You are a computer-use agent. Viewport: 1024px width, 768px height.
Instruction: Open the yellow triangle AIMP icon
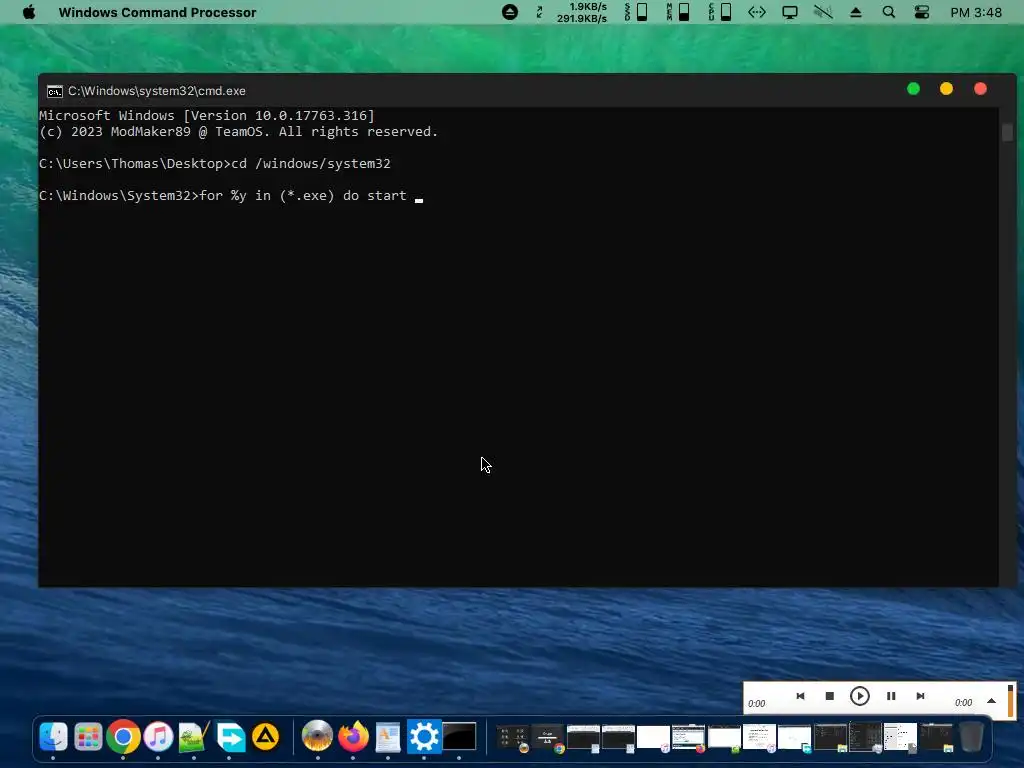[x=265, y=737]
